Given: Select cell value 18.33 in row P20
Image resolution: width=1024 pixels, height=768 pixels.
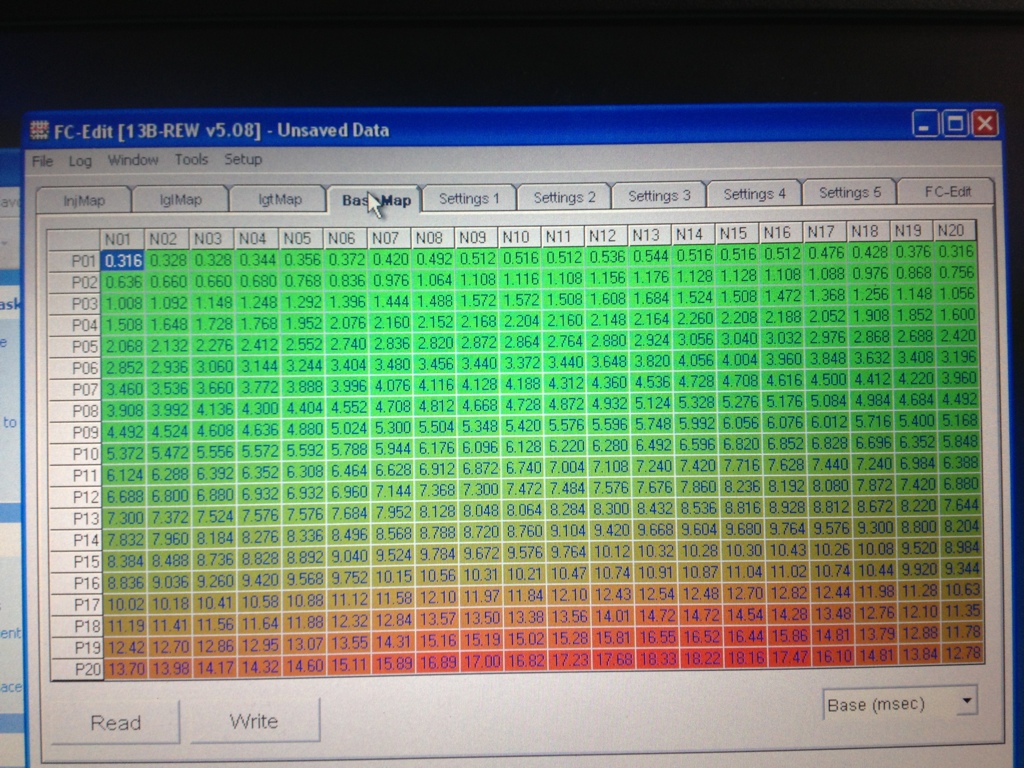Looking at the screenshot, I should [657, 660].
